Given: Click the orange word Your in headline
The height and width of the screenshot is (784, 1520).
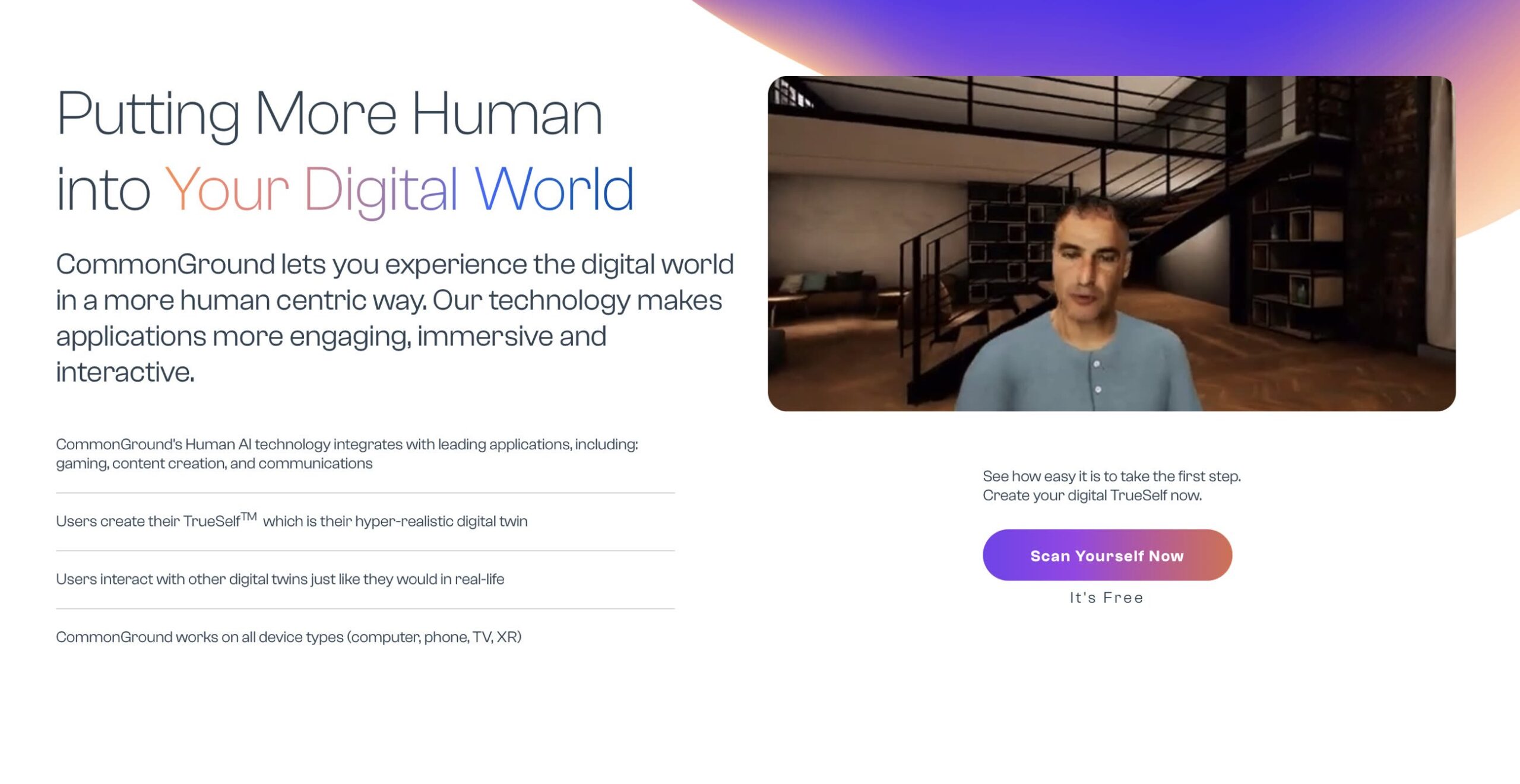Looking at the screenshot, I should coord(227,190).
